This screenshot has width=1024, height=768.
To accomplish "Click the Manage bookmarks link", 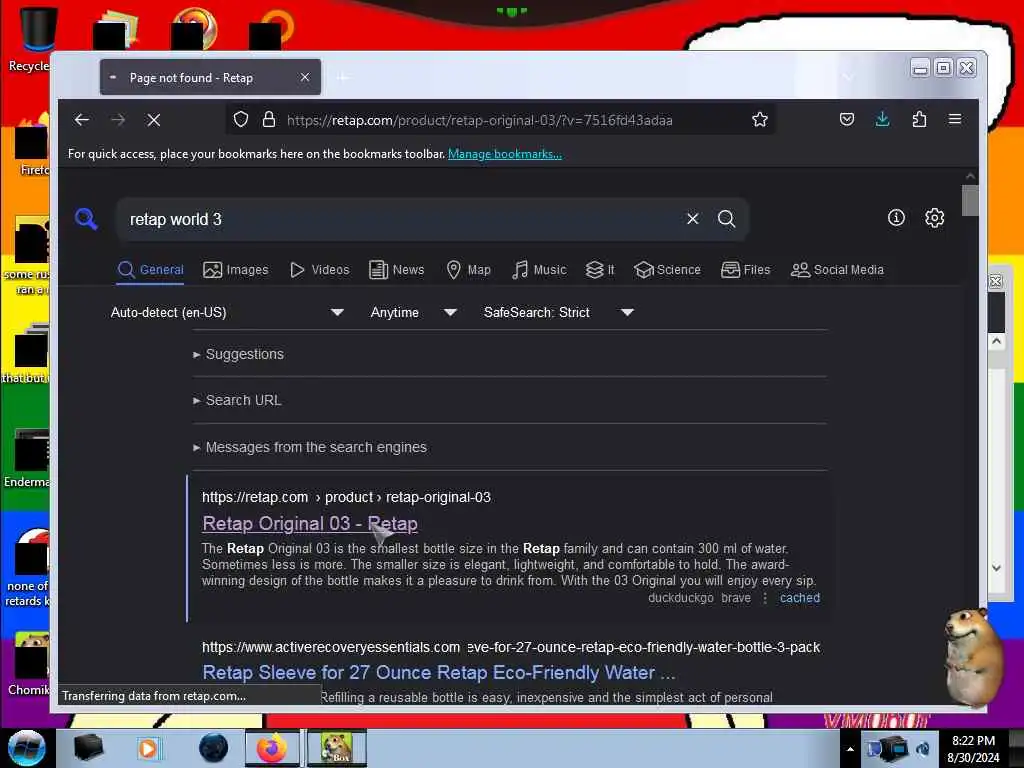I will click(505, 154).
